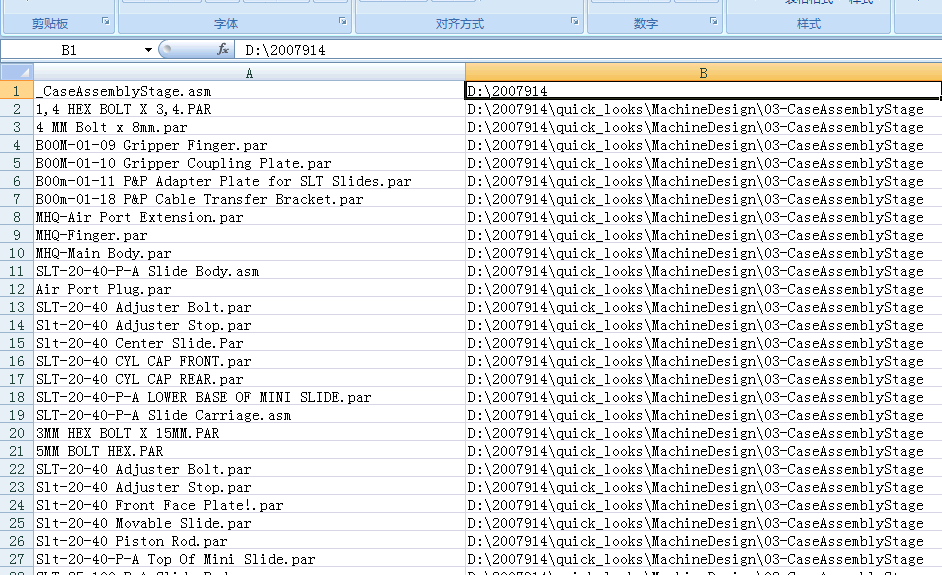Click cell SLT-20-40 CYL CAP REAR.par
Viewport: 942px width, 575px height.
[249, 379]
